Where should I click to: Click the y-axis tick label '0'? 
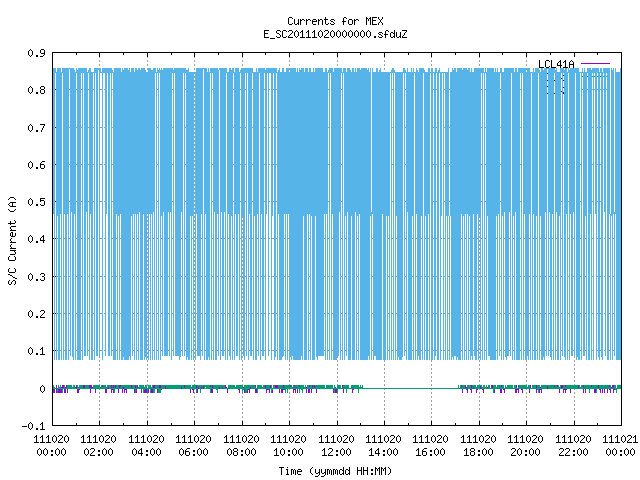tap(42, 389)
